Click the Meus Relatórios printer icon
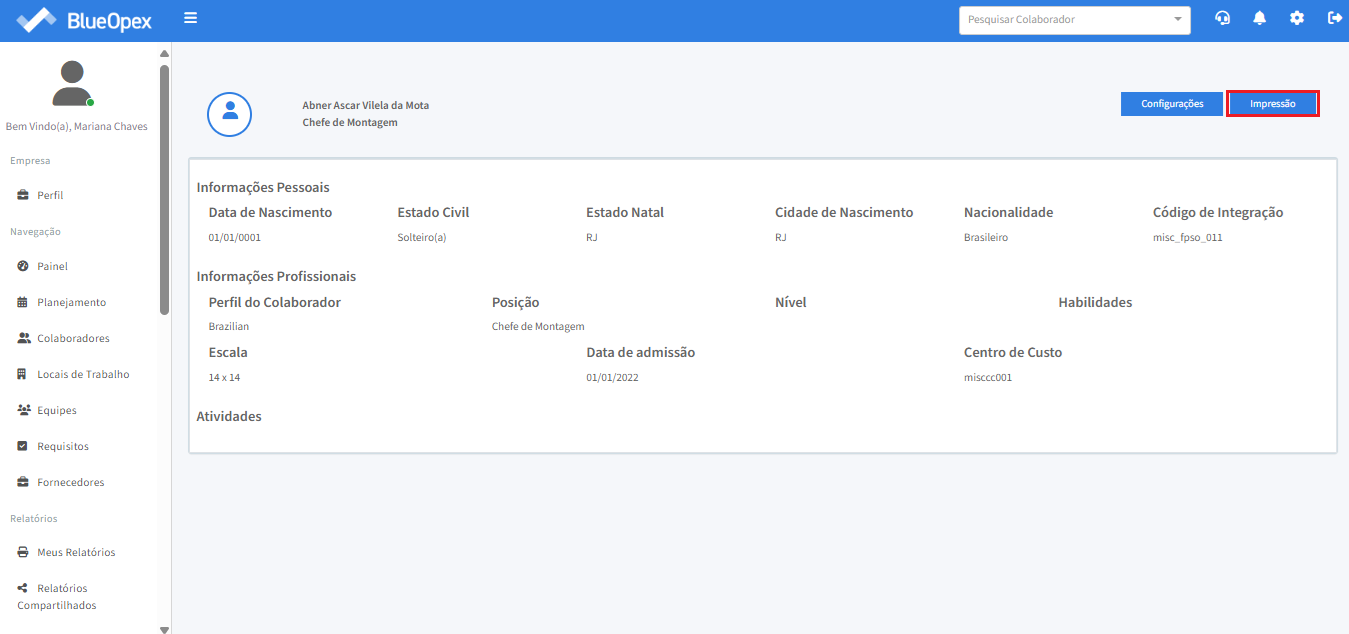 point(23,552)
